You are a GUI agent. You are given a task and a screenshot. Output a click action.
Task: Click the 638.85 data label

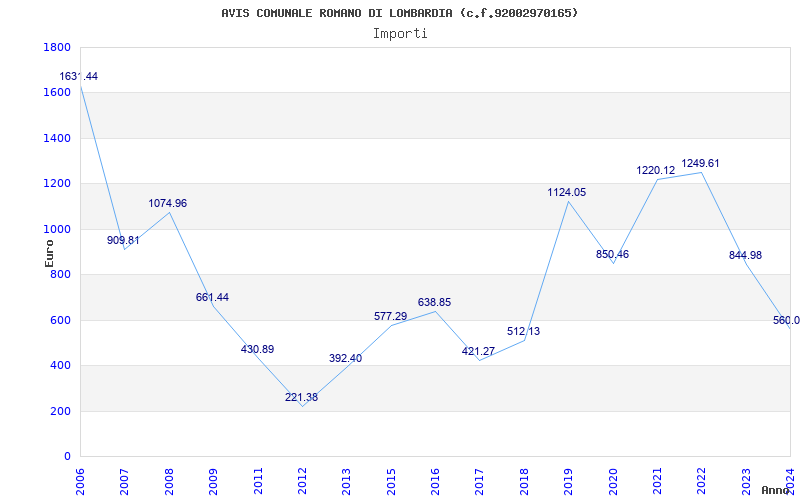[x=434, y=303]
